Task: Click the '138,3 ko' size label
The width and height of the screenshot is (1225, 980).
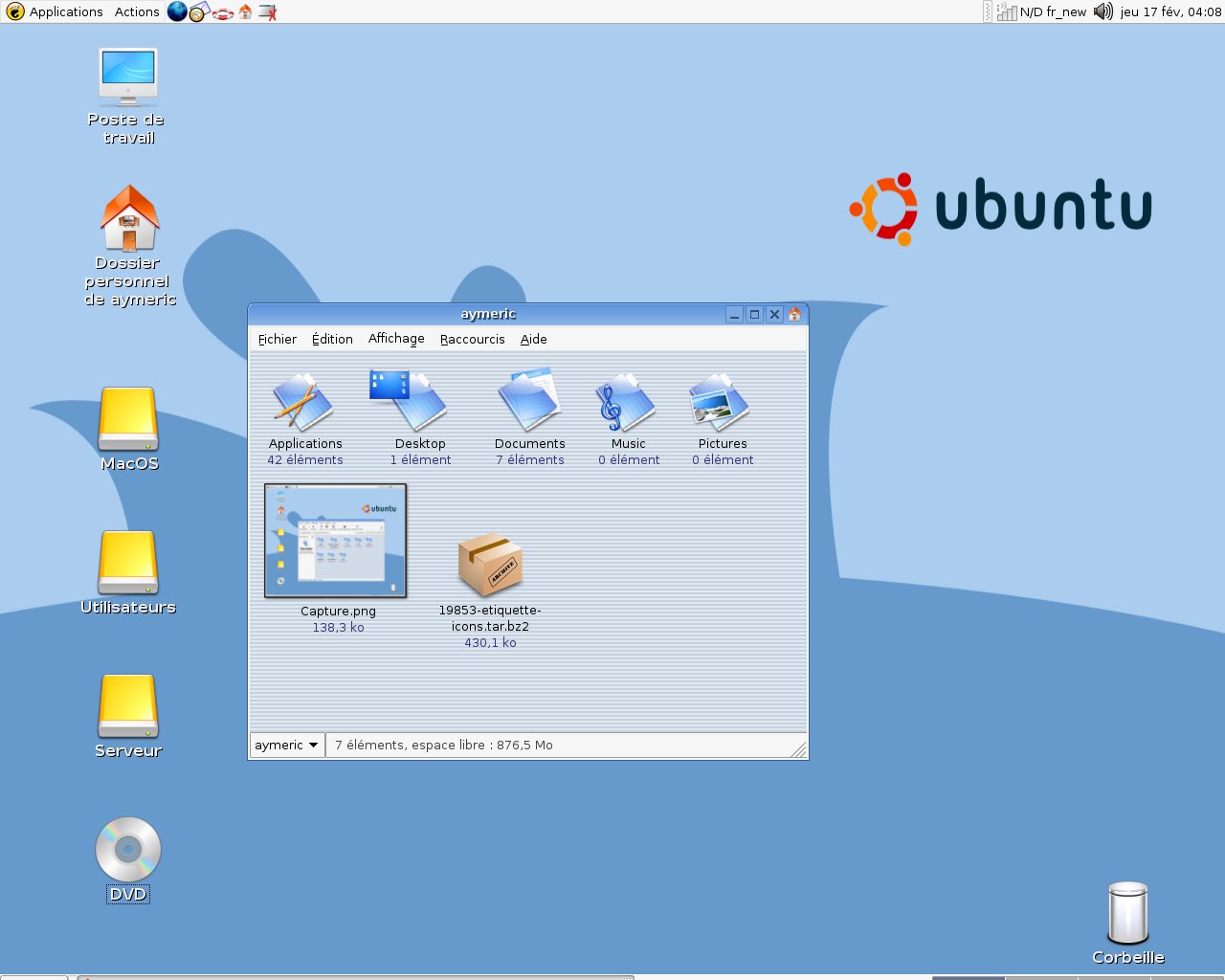Action: pos(338,628)
